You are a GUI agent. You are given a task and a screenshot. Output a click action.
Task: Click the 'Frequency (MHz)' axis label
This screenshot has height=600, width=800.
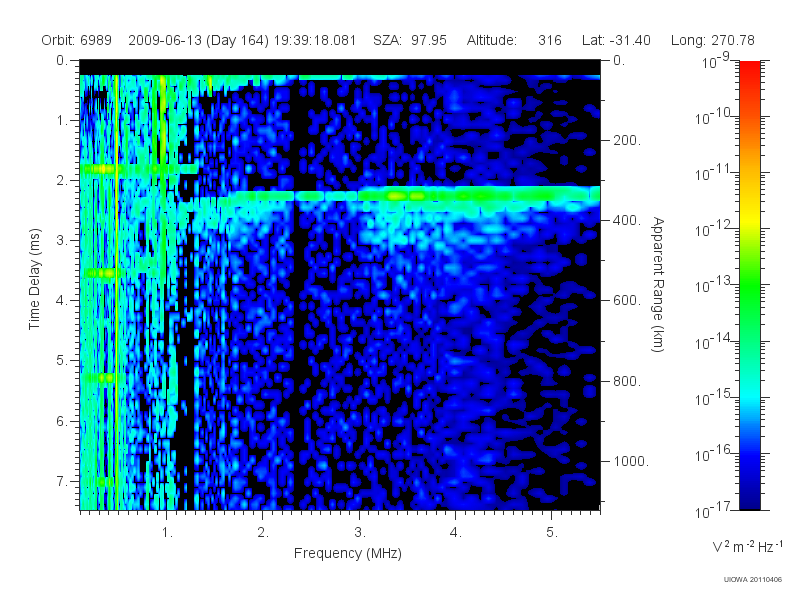tap(348, 554)
